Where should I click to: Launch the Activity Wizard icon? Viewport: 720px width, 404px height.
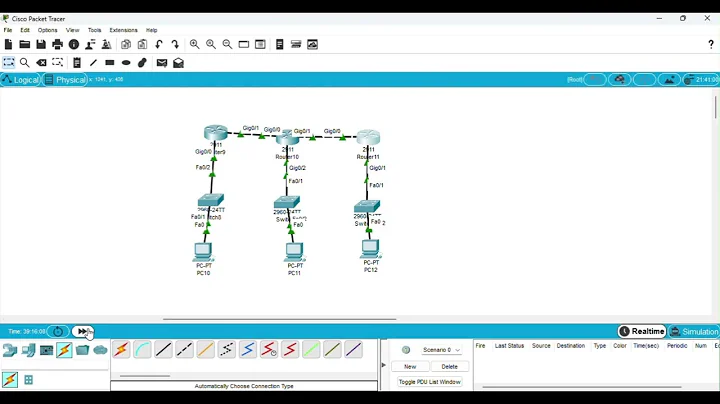click(90, 45)
